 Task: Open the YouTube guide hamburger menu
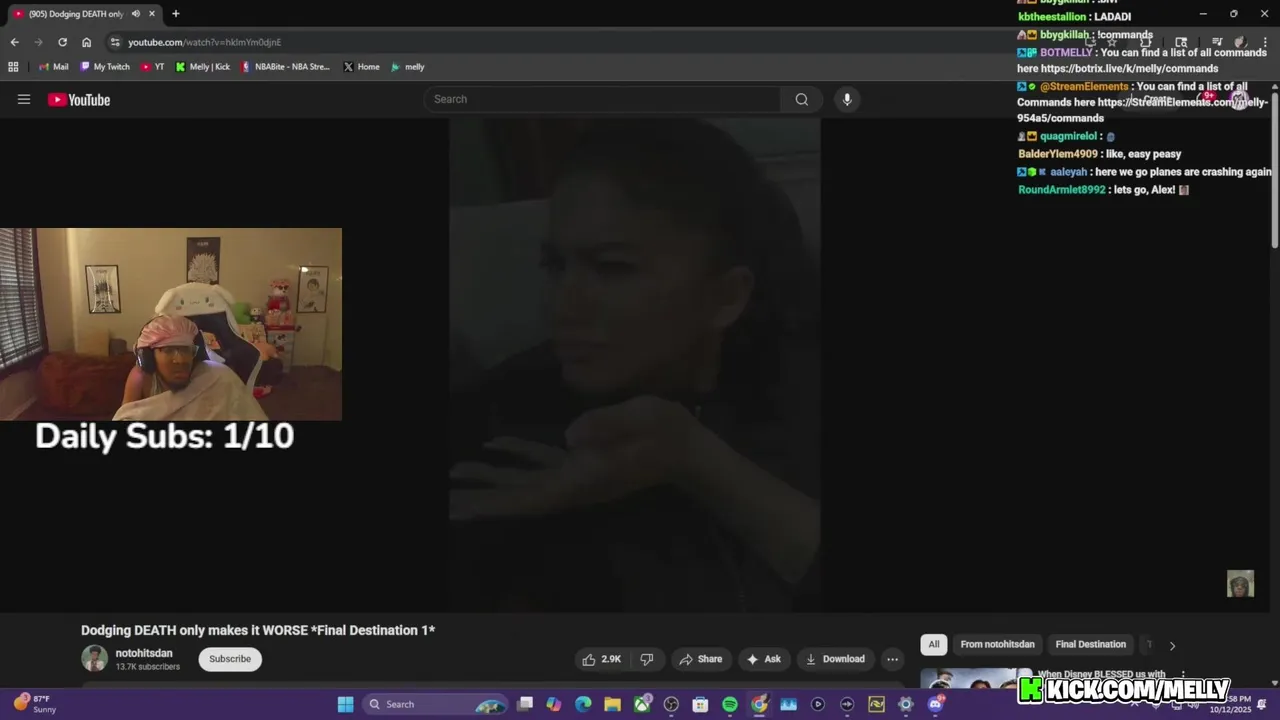(x=24, y=99)
